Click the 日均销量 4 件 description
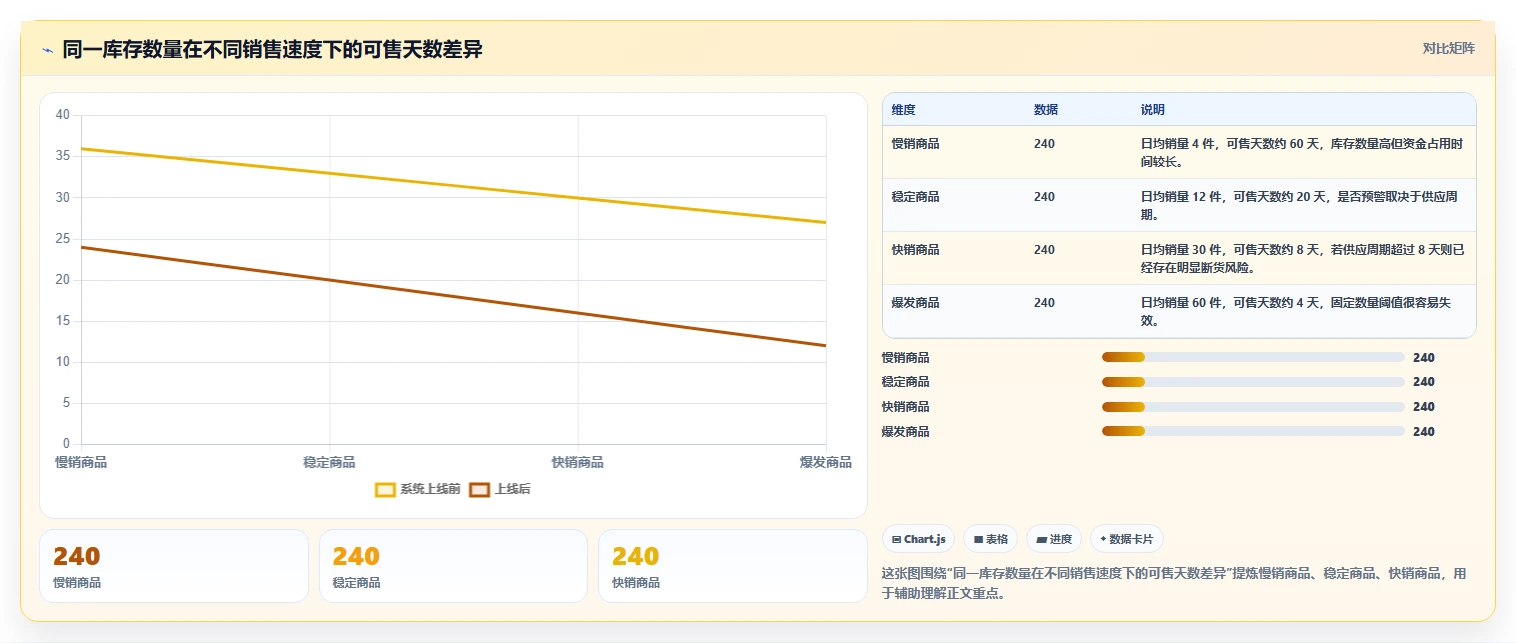1516x643 pixels. coord(1302,152)
